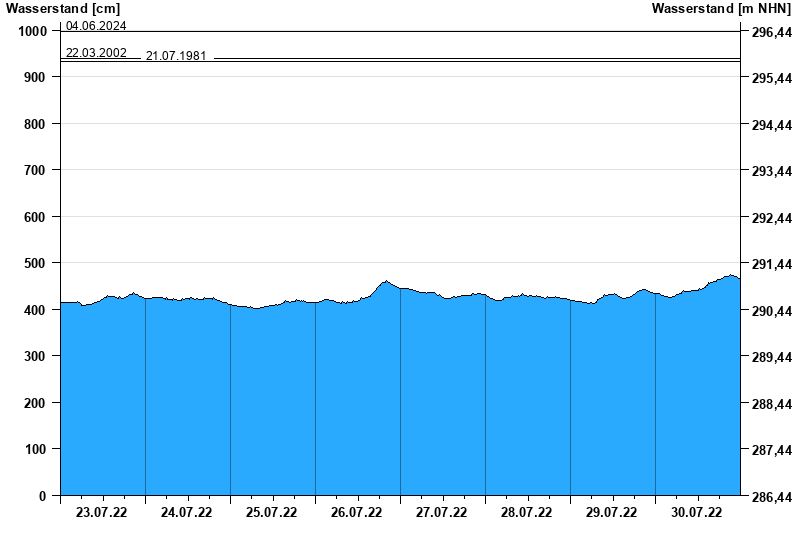Image resolution: width=800 pixels, height=550 pixels.
Task: Select the 28.07.22 date label
Action: click(527, 513)
